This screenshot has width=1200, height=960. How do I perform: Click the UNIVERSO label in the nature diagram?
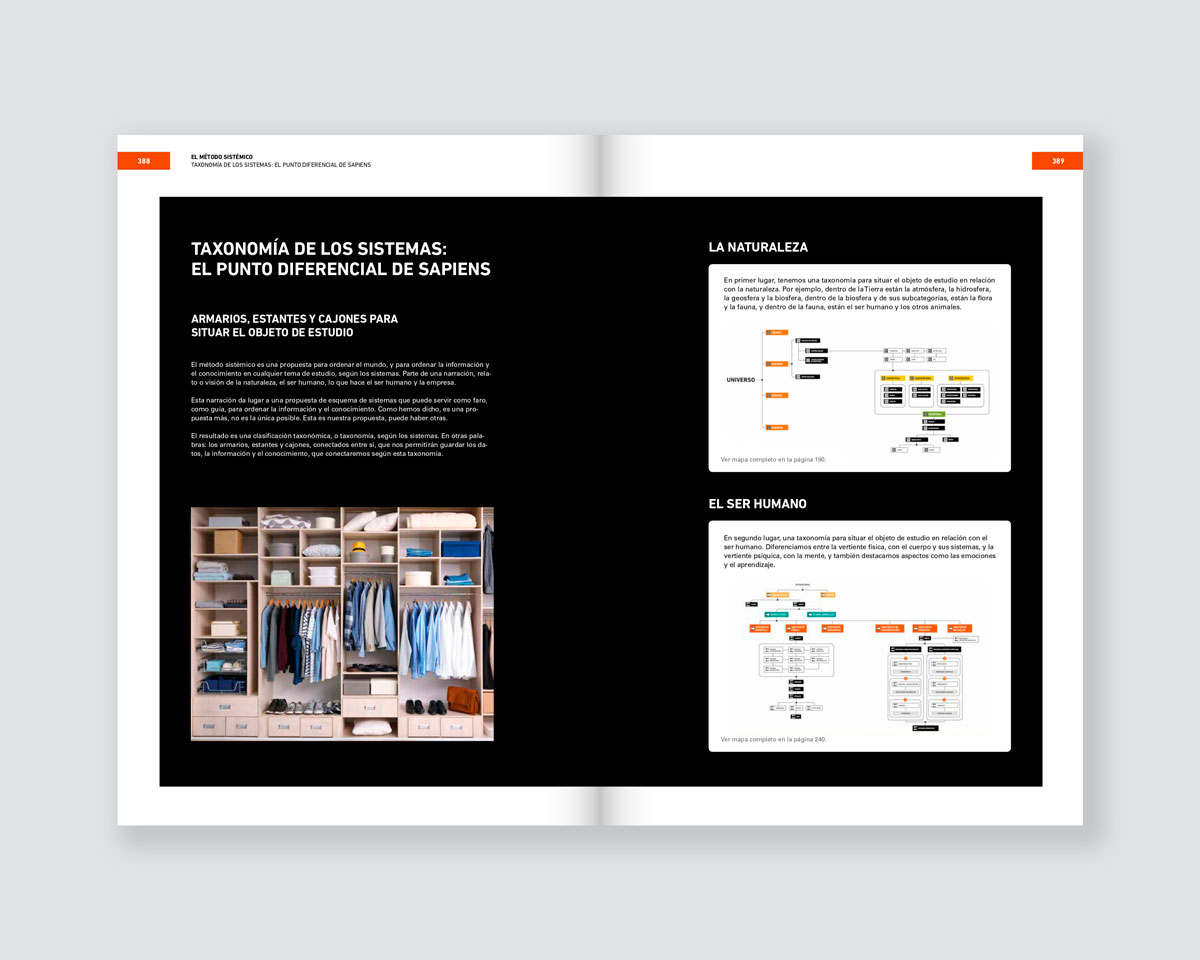(x=740, y=380)
